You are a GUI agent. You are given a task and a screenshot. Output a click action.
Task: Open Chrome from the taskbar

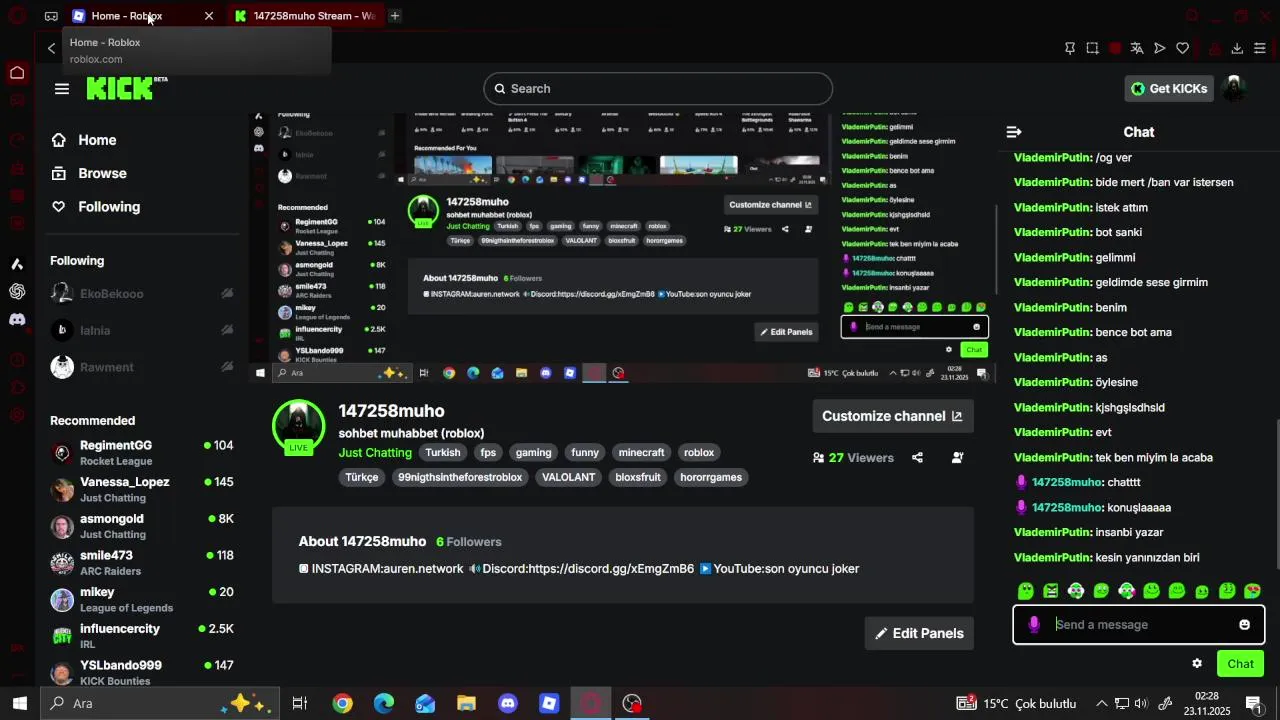tap(343, 704)
